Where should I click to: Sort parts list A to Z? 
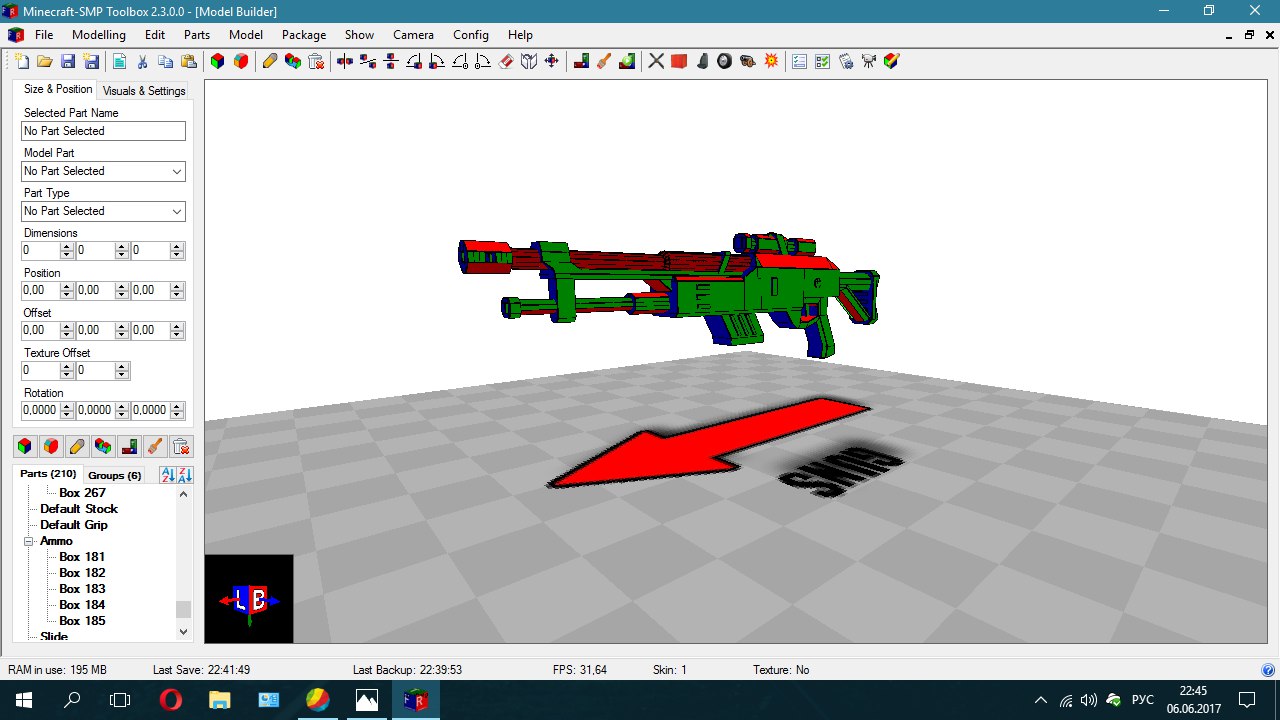click(168, 475)
